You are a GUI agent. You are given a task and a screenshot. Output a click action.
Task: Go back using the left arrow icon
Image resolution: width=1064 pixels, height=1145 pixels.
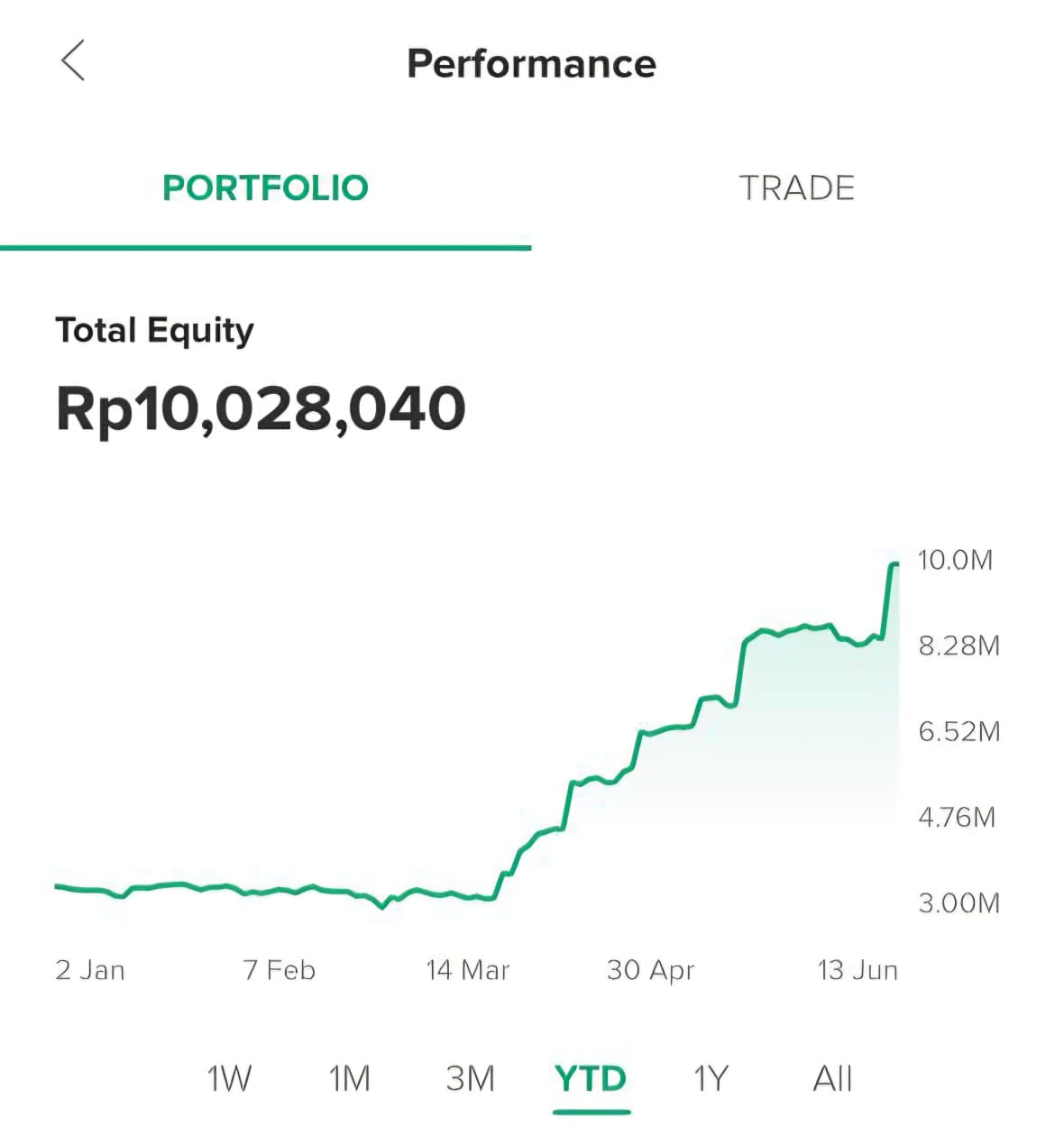coord(73,60)
